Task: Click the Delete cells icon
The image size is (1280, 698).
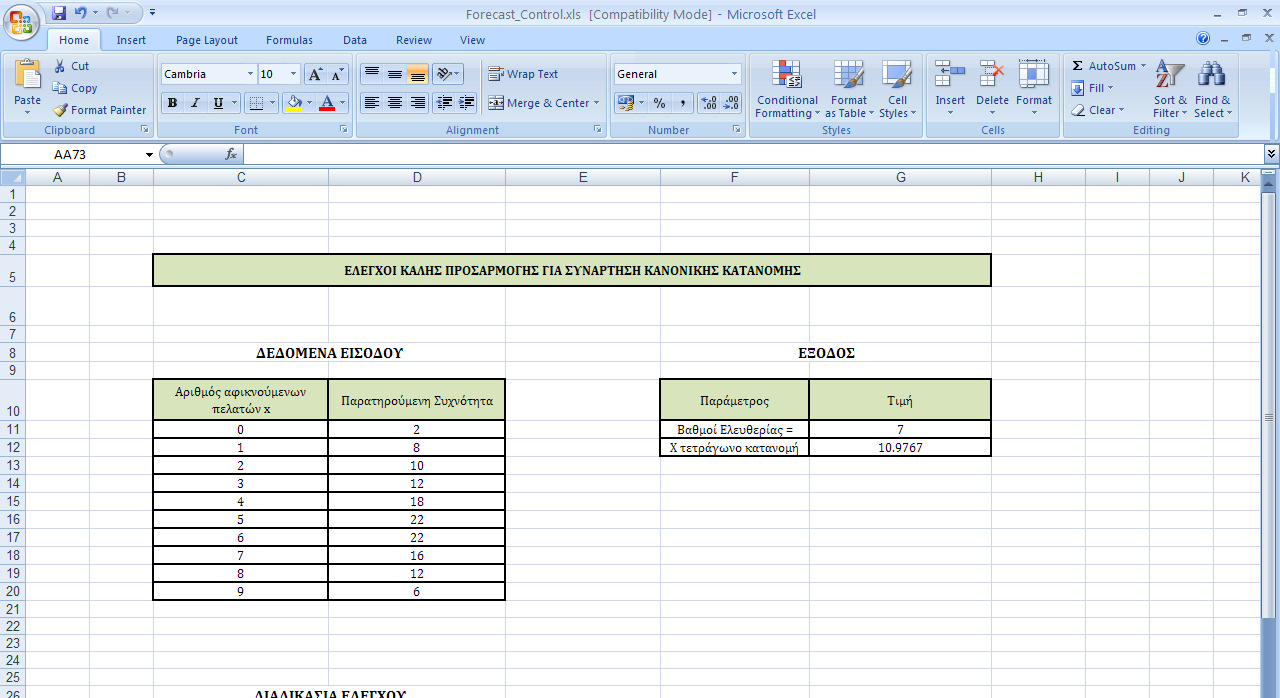Action: click(992, 75)
